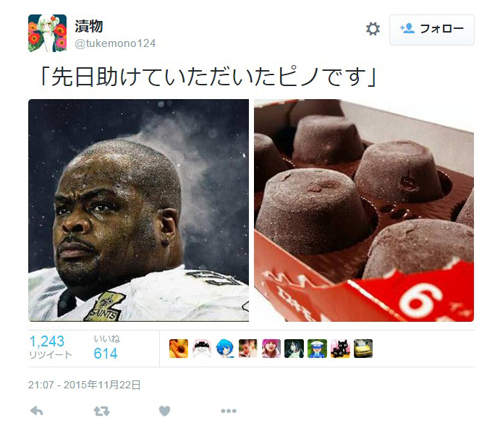Open the orange flower liker avatar
This screenshot has height=431, width=500.
tap(178, 349)
